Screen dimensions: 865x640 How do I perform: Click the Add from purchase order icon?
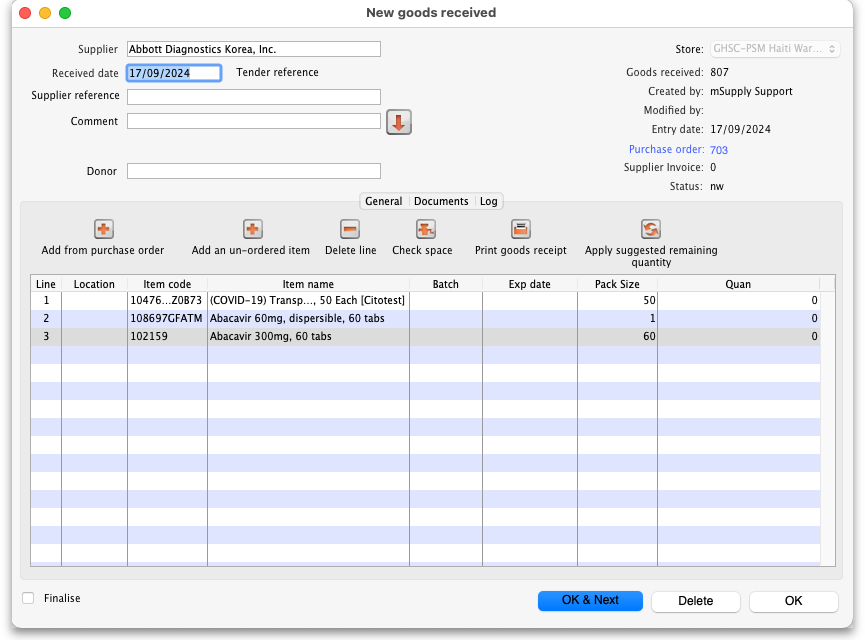(x=103, y=229)
